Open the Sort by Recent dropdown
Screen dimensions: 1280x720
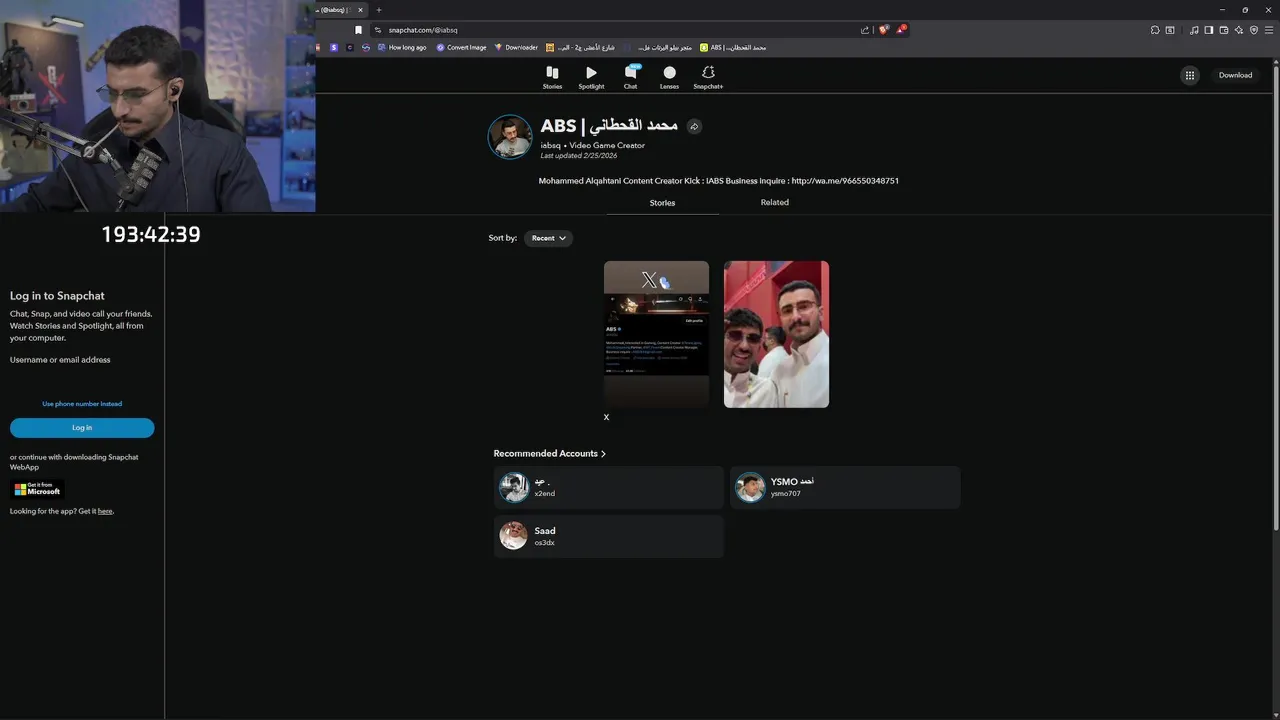(x=548, y=238)
